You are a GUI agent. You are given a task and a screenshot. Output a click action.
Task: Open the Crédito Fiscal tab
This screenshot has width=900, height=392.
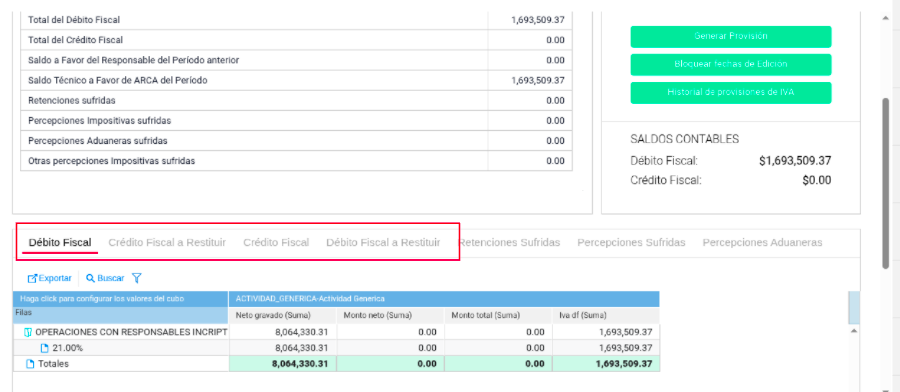276,243
